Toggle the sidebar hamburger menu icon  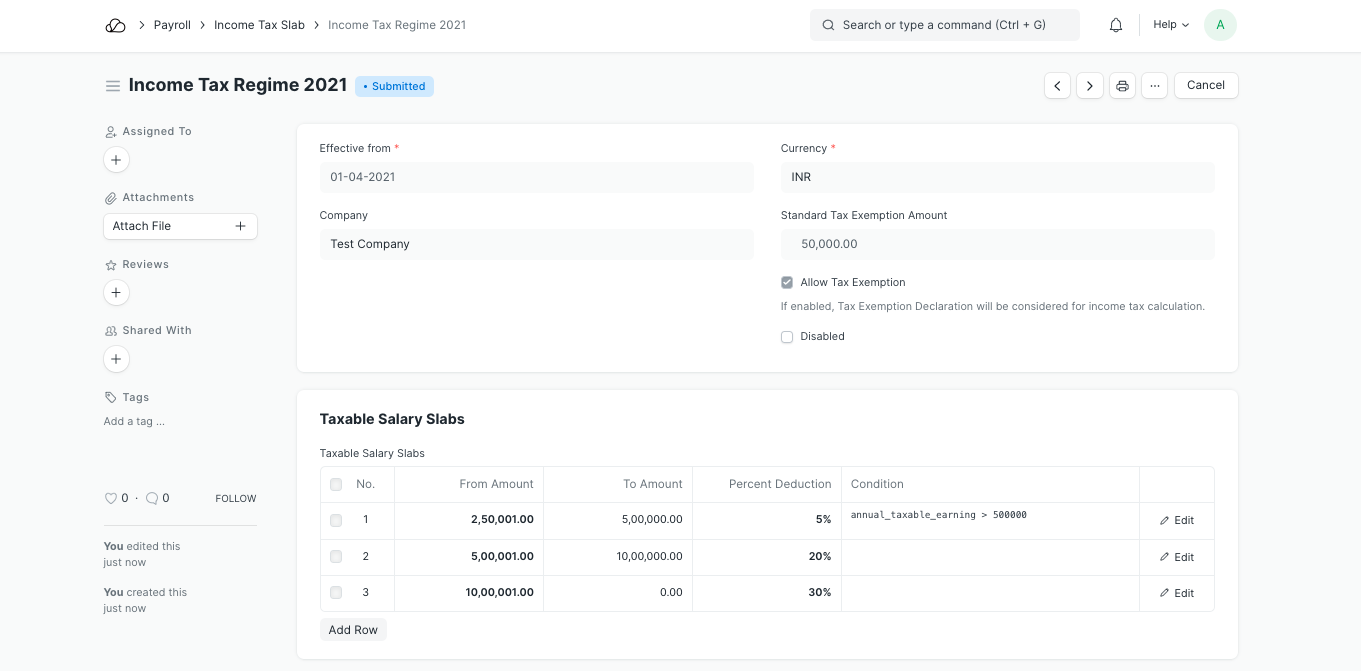tap(113, 86)
